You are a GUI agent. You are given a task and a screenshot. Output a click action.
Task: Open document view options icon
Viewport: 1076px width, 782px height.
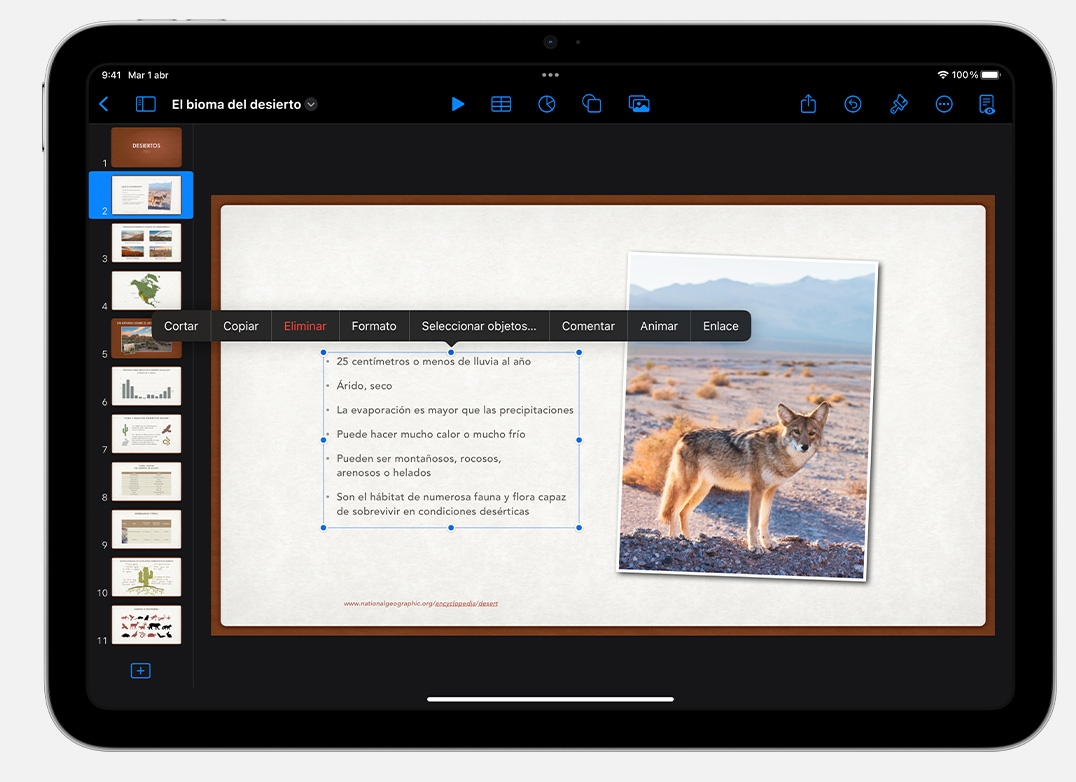point(987,104)
